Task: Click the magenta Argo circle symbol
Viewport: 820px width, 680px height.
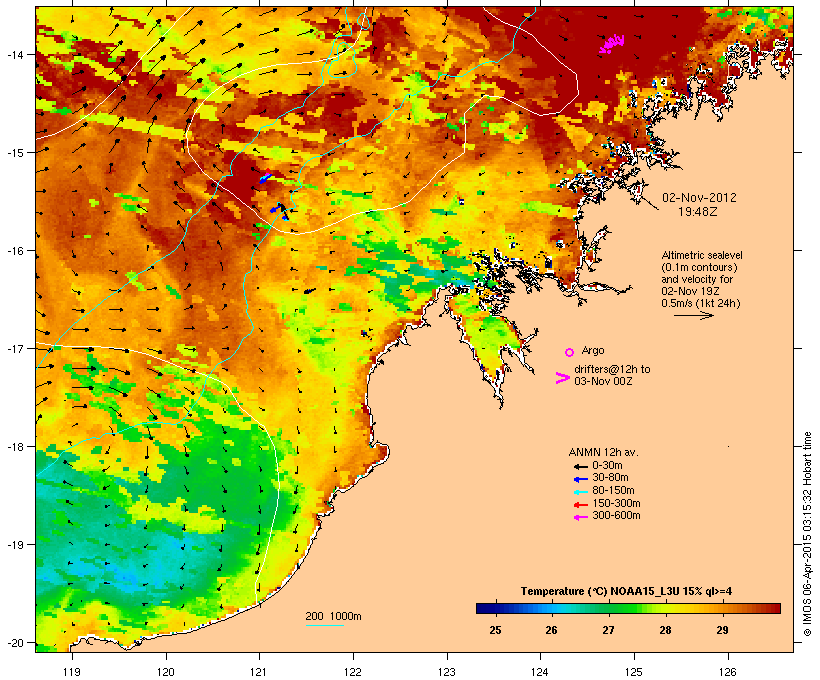Action: pyautogui.click(x=570, y=352)
